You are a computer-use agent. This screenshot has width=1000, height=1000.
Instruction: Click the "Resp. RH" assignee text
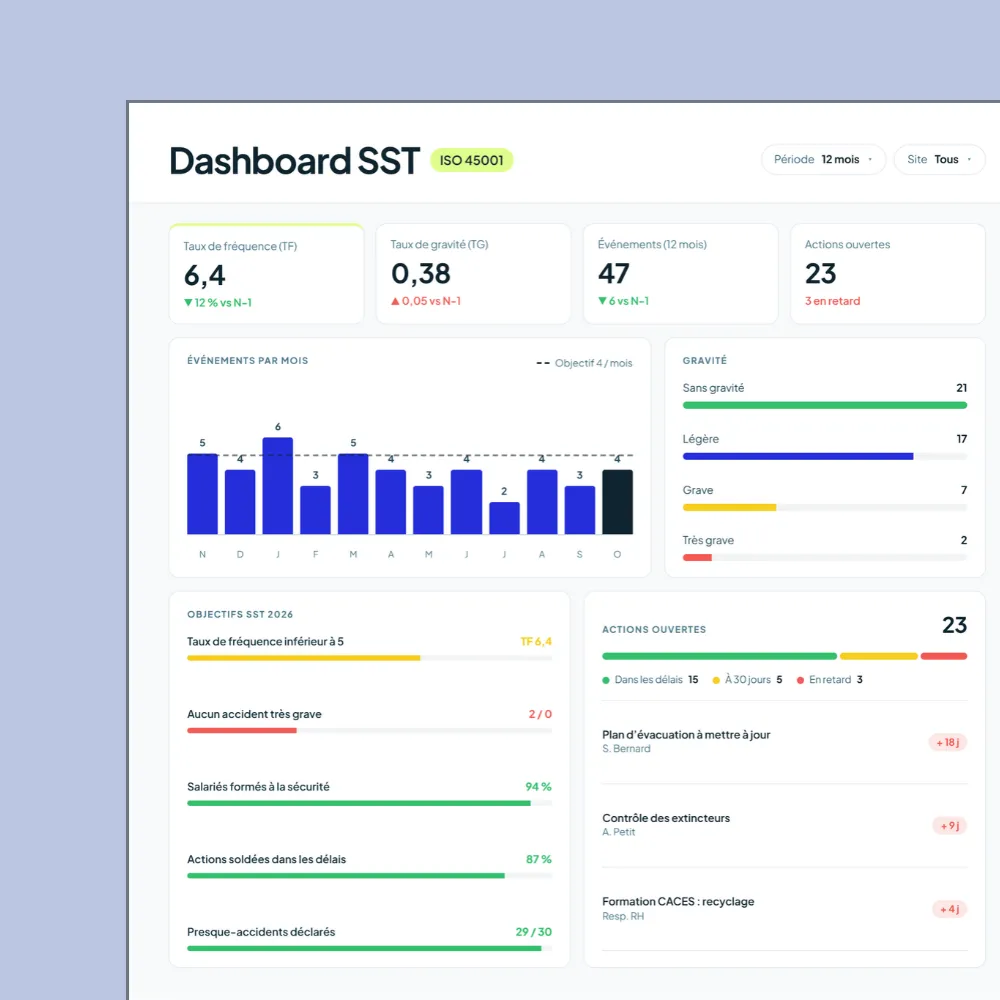(623, 916)
